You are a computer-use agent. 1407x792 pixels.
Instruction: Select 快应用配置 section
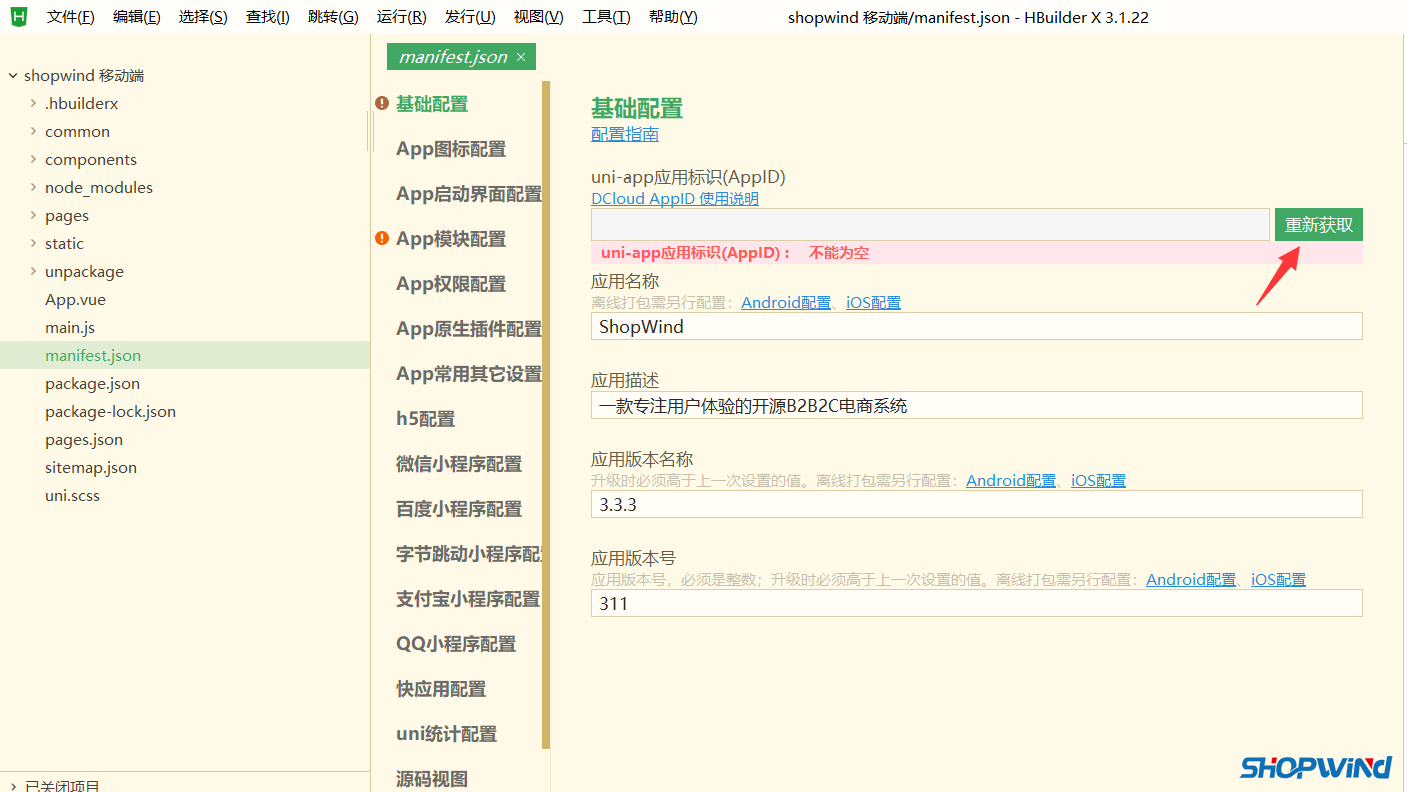point(441,689)
